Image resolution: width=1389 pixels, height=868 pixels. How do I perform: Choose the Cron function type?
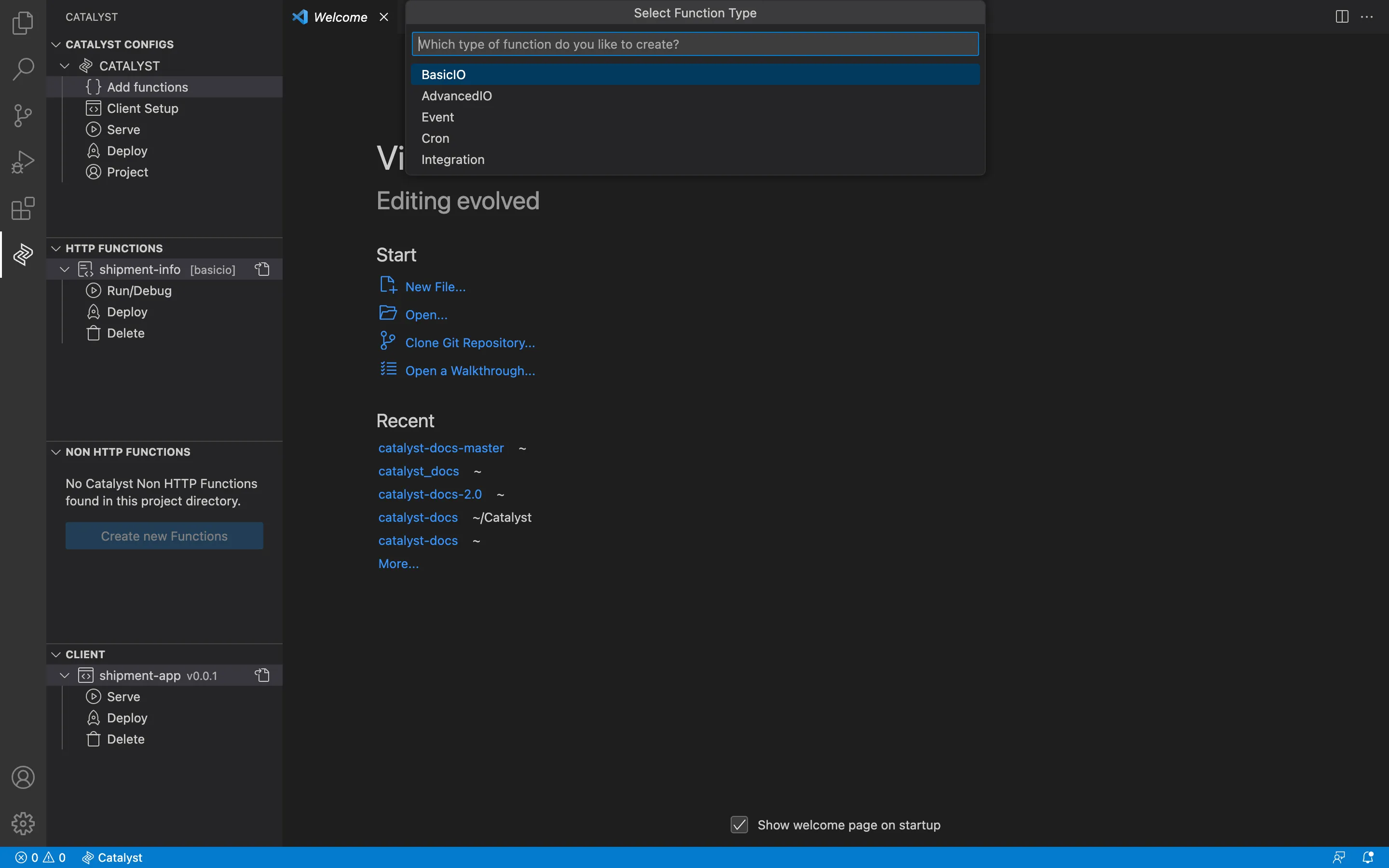[x=695, y=138]
